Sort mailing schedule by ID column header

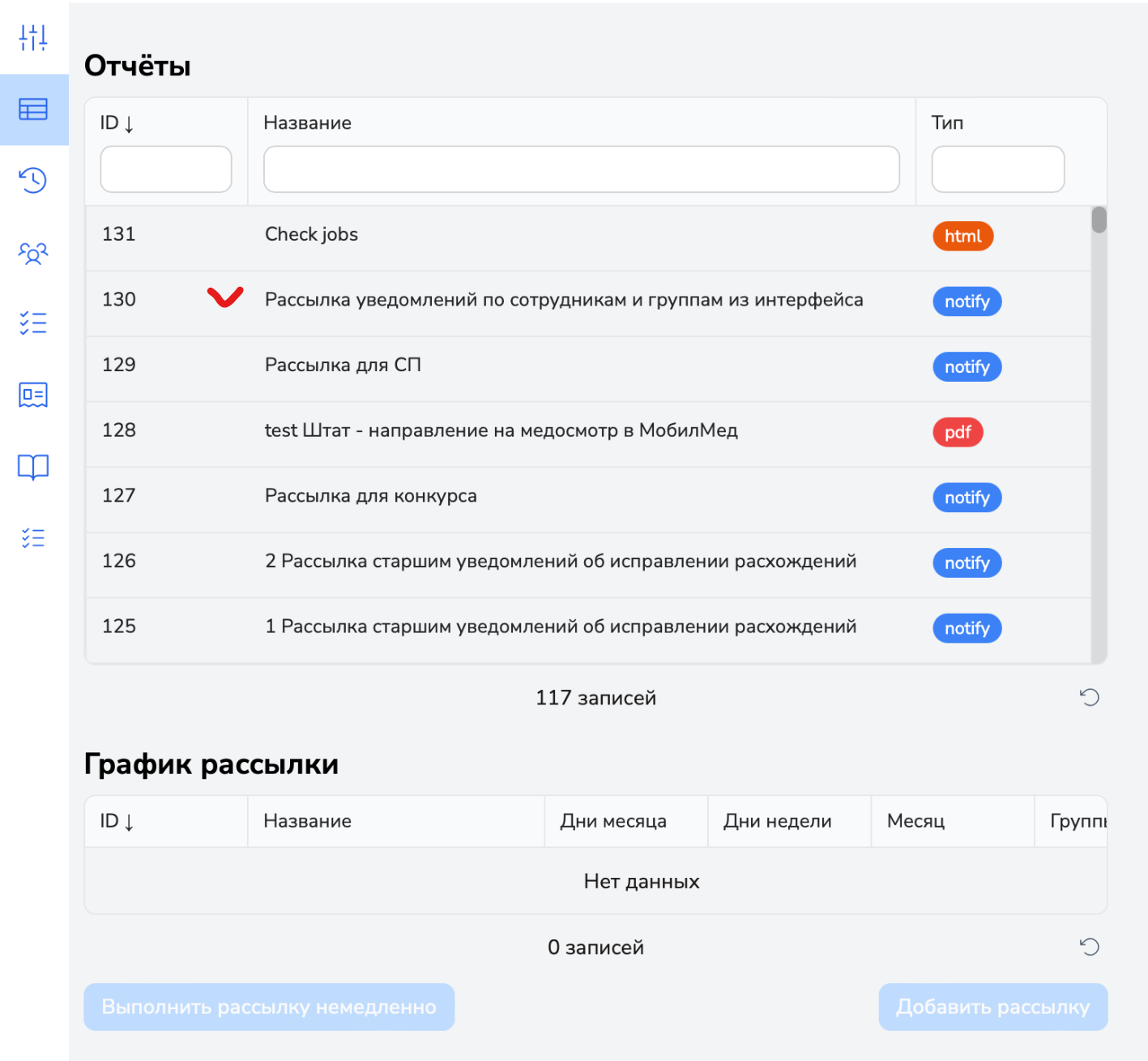pyautogui.click(x=117, y=822)
